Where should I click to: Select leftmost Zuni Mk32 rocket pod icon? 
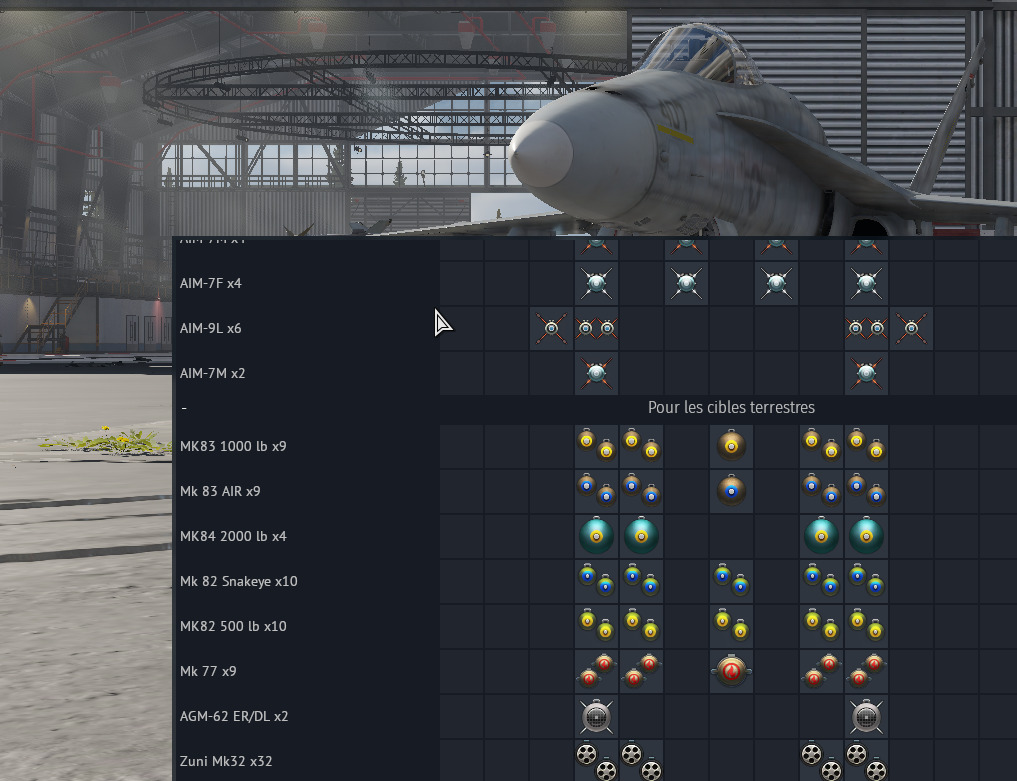[597, 761]
